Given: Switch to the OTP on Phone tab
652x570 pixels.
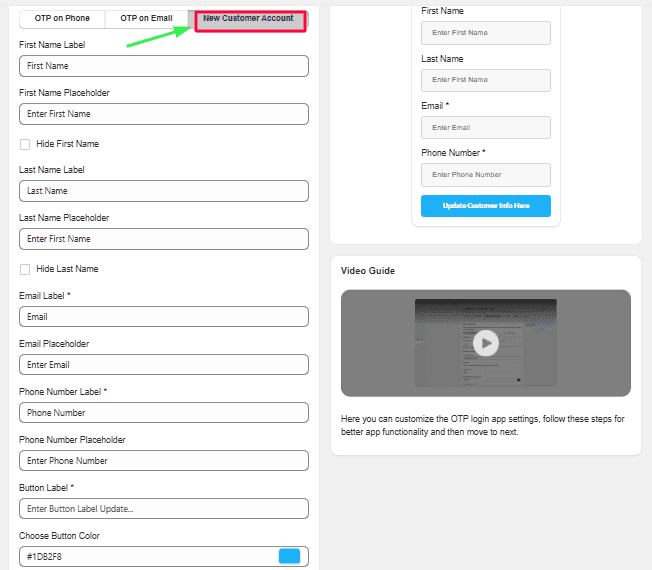Looking at the screenshot, I should 62,18.
